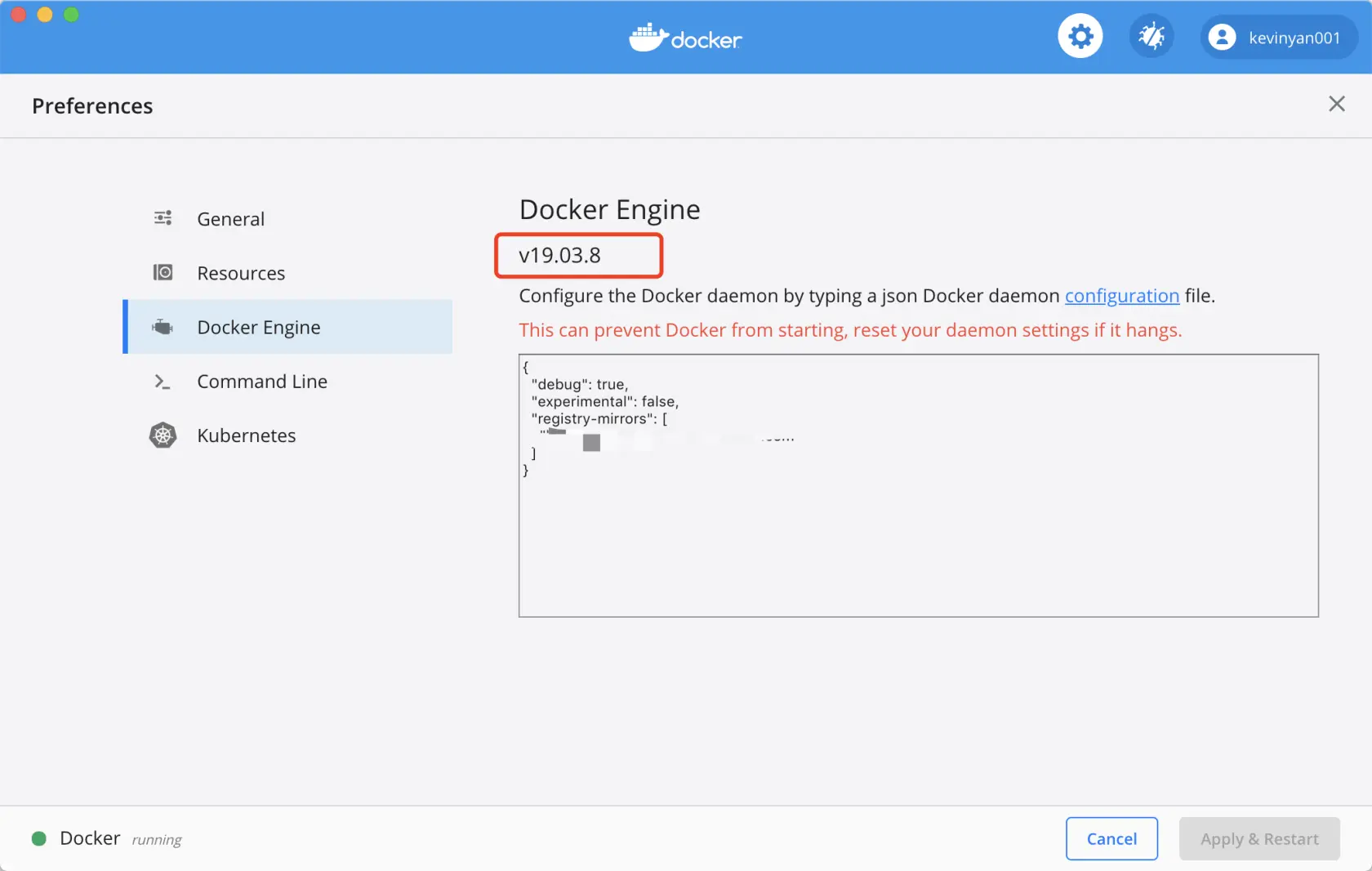The height and width of the screenshot is (871, 1372).
Task: Click the Command Line prompt icon
Action: point(163,382)
